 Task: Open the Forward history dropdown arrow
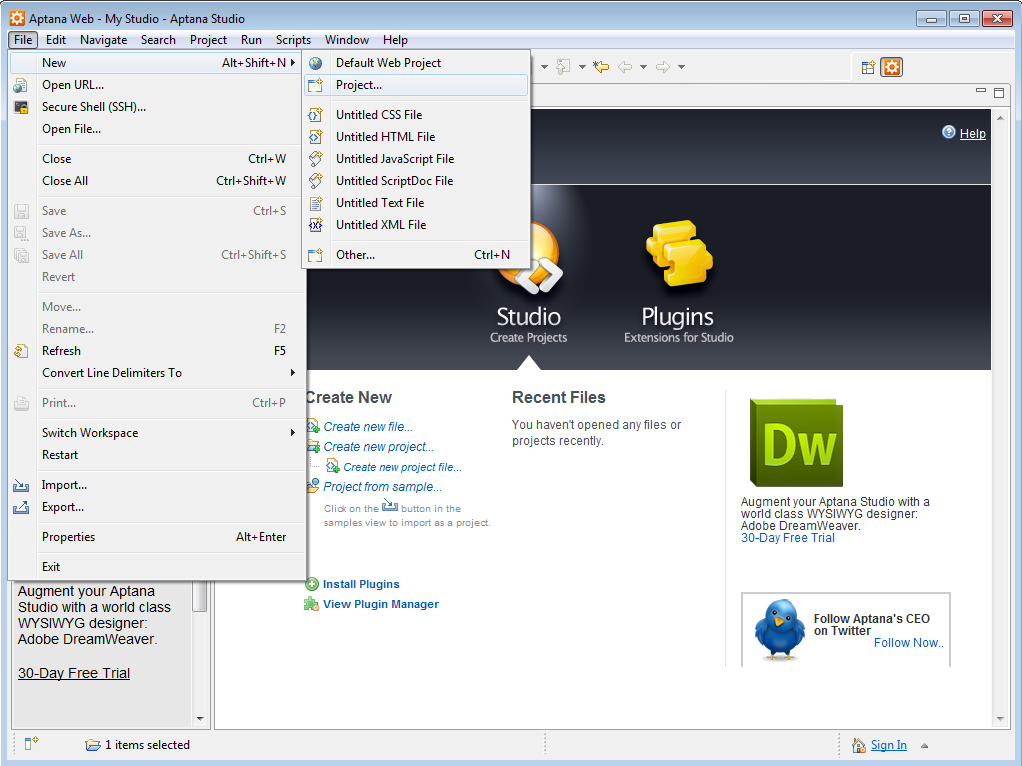(681, 66)
